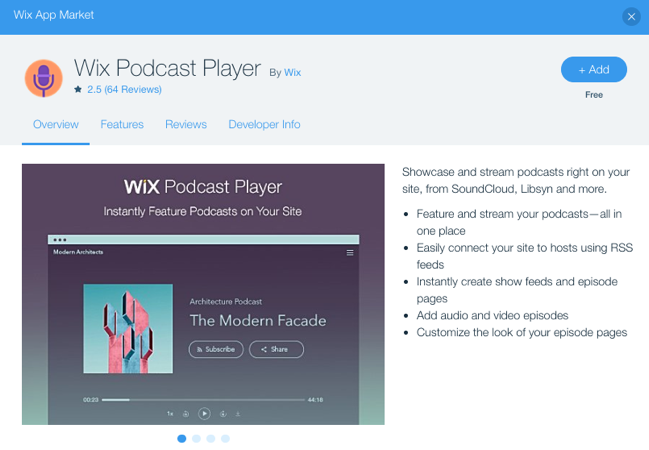The image size is (649, 450).
Task: Click the 'Modern Architects' label in preview
Action: click(78, 252)
